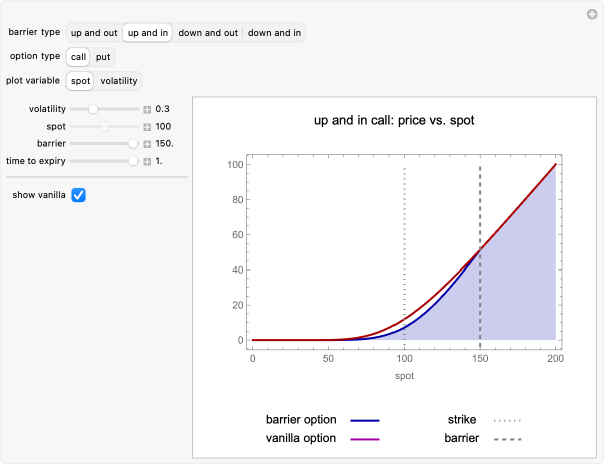Click the spot slider track
This screenshot has height=465, width=604.
pyautogui.click(x=104, y=127)
